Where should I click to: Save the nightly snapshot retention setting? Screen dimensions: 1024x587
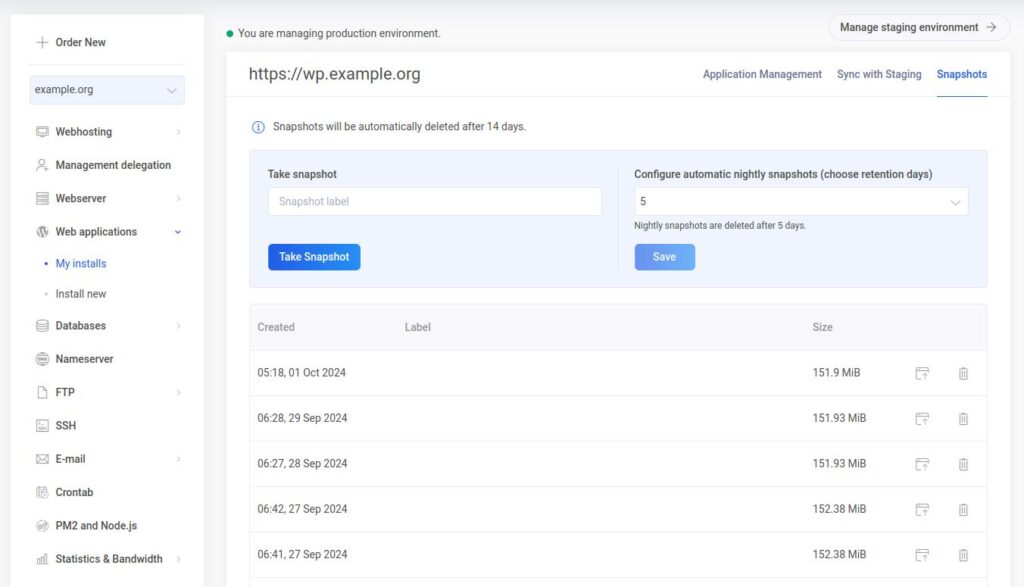pos(664,257)
